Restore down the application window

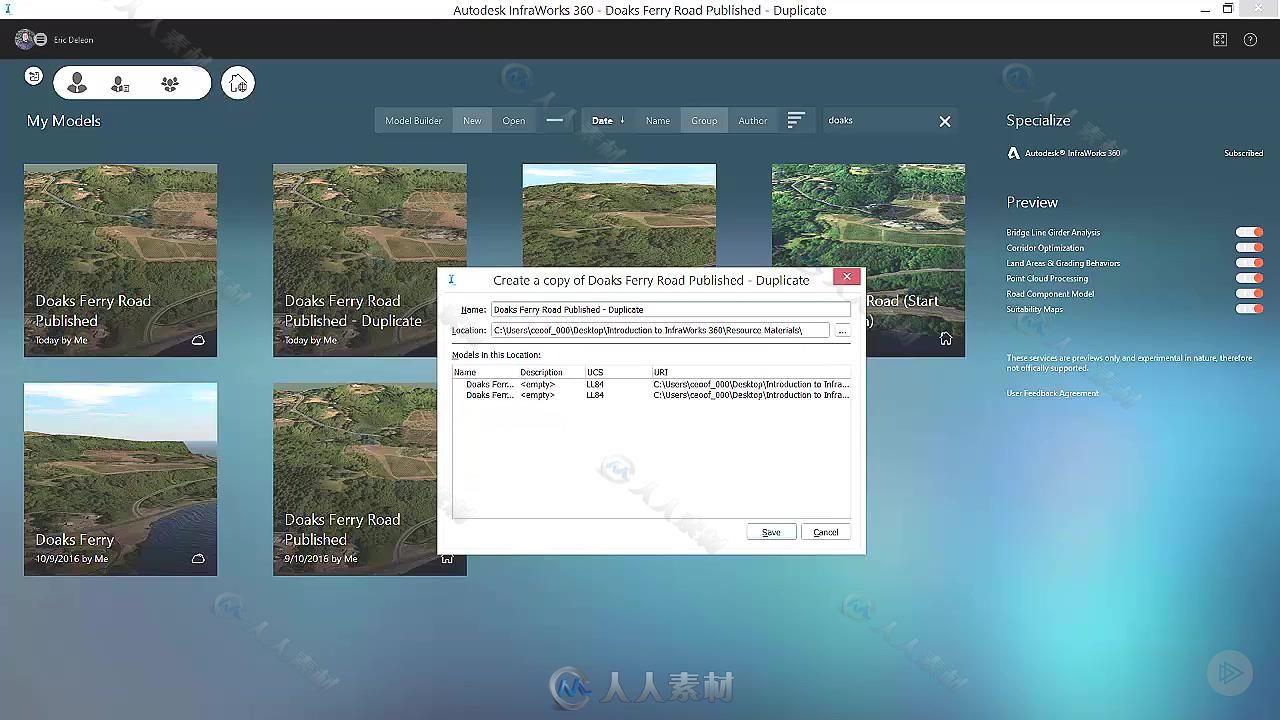(x=1228, y=9)
